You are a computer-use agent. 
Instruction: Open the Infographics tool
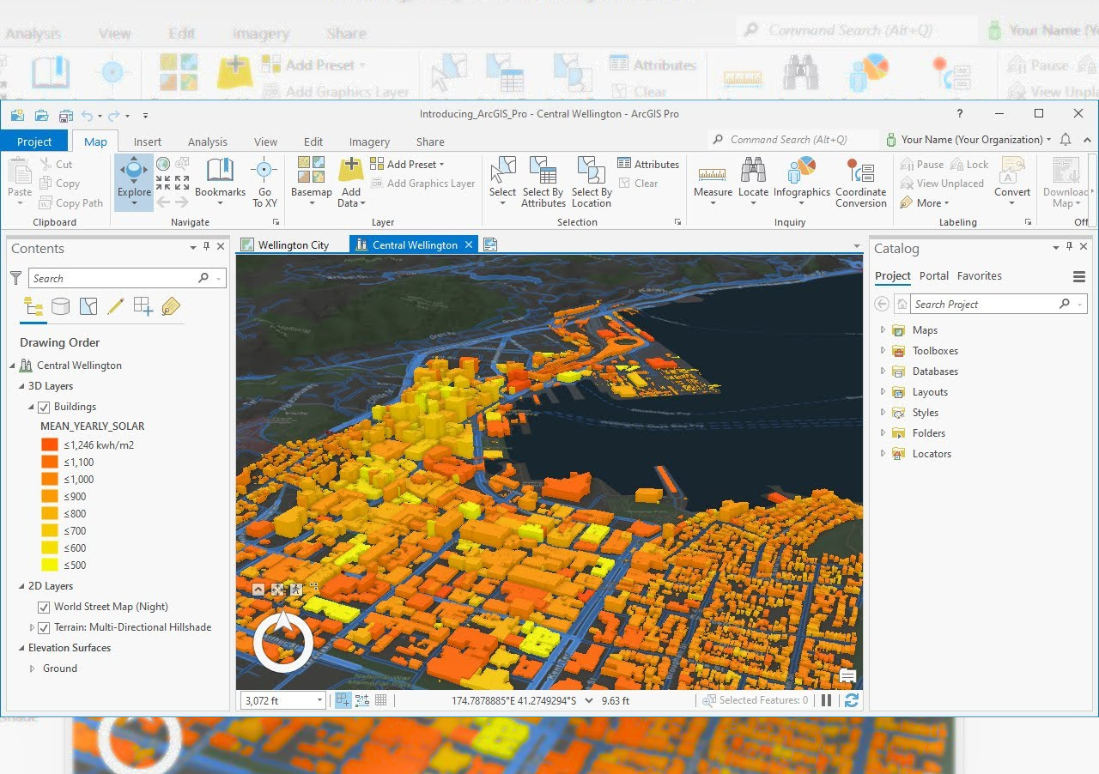click(801, 182)
